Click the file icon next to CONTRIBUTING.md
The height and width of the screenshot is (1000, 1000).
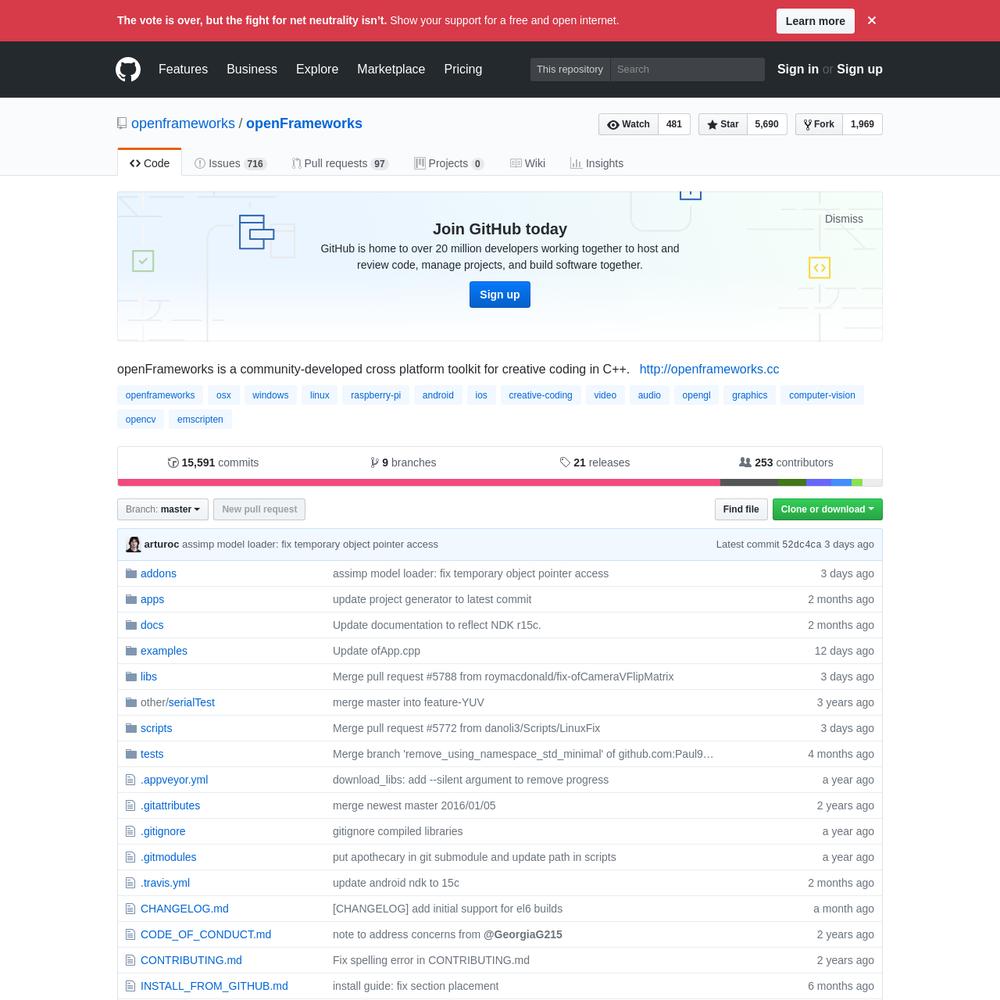(130, 960)
